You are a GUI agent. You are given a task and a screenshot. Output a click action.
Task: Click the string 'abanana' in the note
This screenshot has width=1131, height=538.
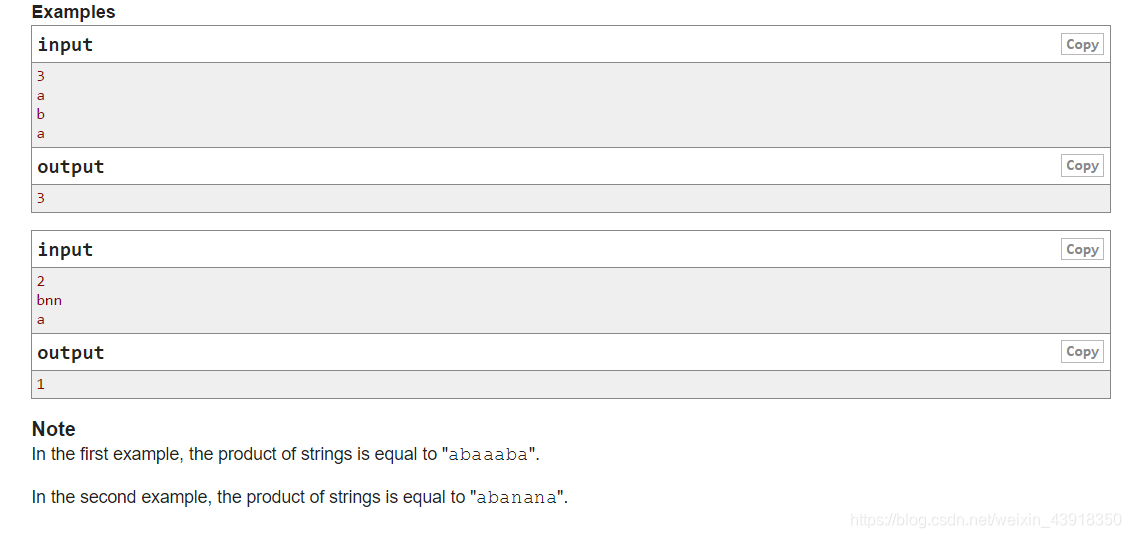[516, 498]
